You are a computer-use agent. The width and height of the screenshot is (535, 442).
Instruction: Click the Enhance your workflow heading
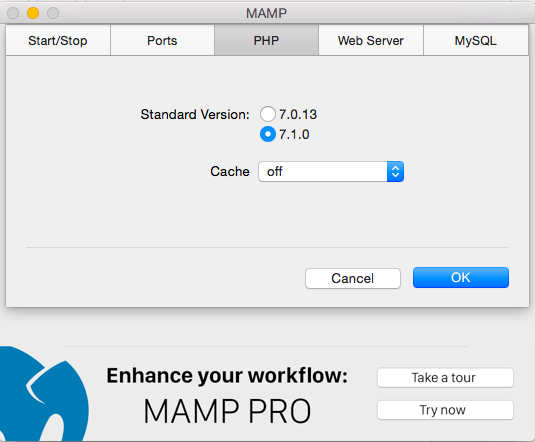coord(227,376)
